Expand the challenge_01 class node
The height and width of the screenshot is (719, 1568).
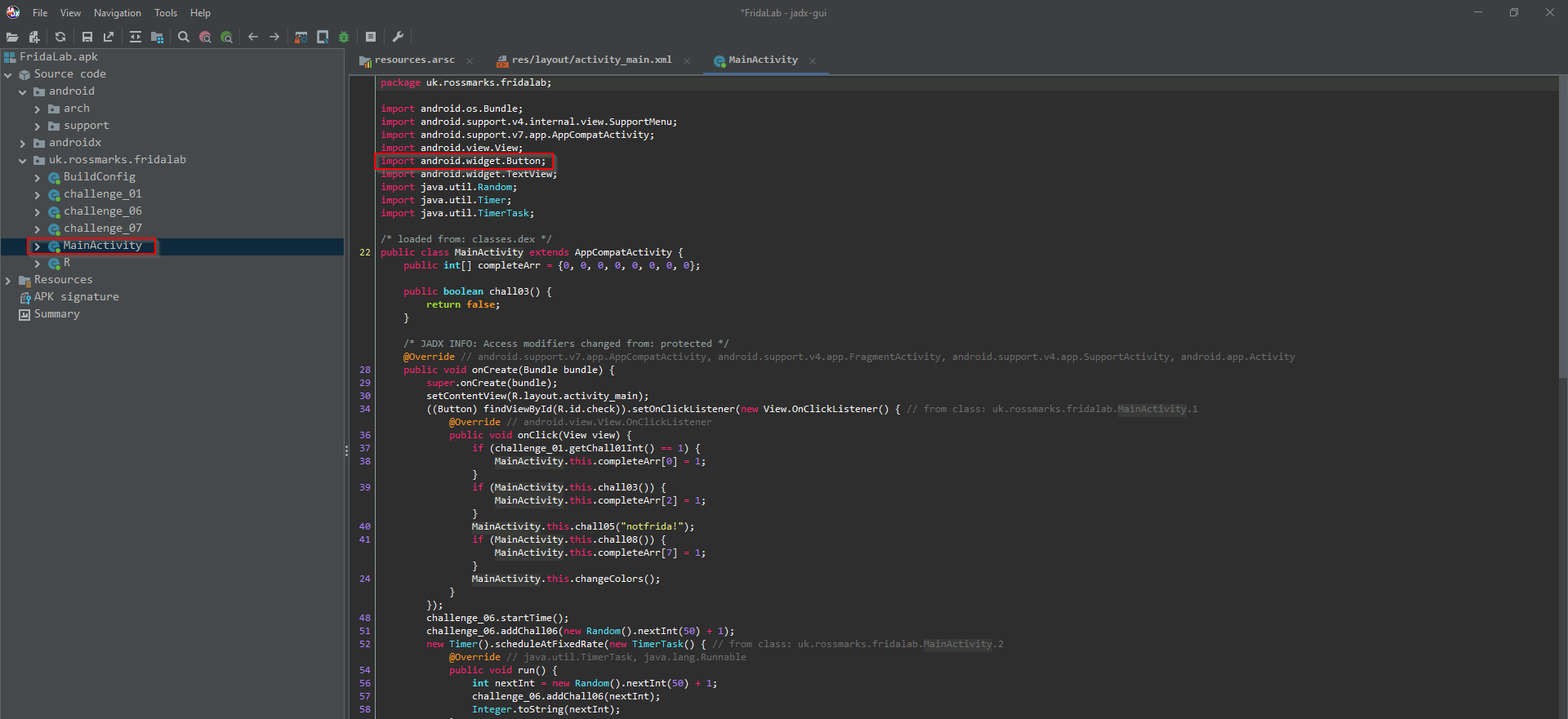click(38, 195)
